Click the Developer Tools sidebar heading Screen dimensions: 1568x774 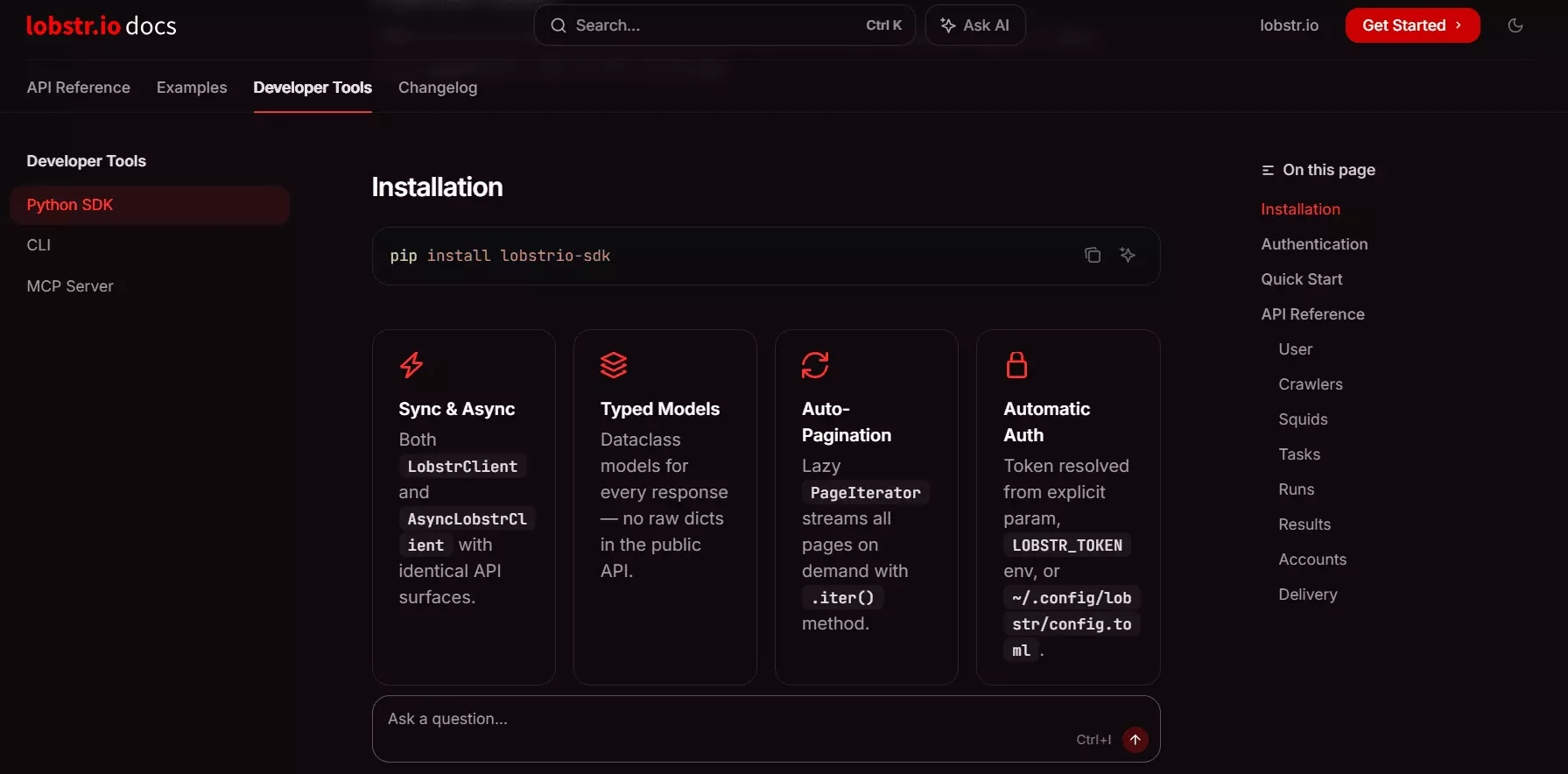tap(87, 161)
